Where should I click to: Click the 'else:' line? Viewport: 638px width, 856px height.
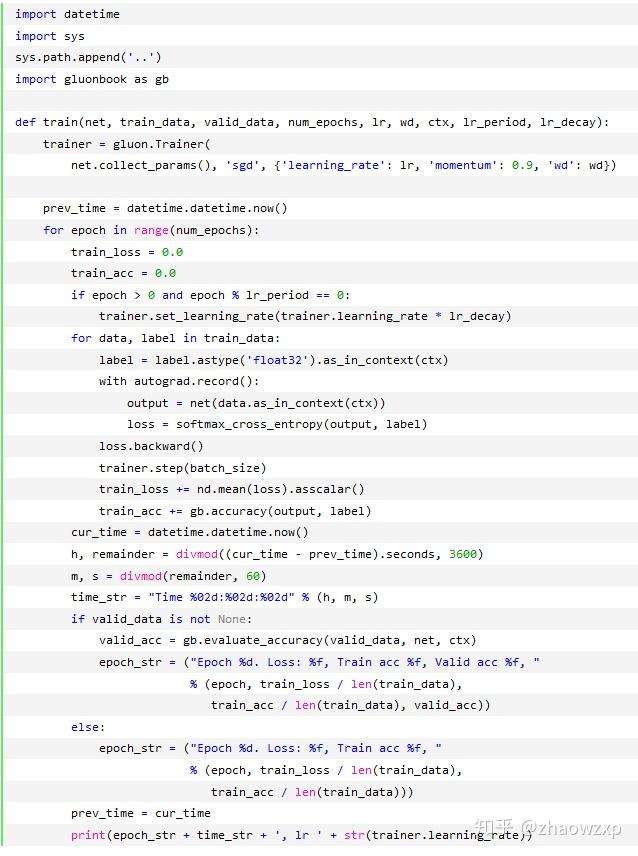[x=87, y=728]
